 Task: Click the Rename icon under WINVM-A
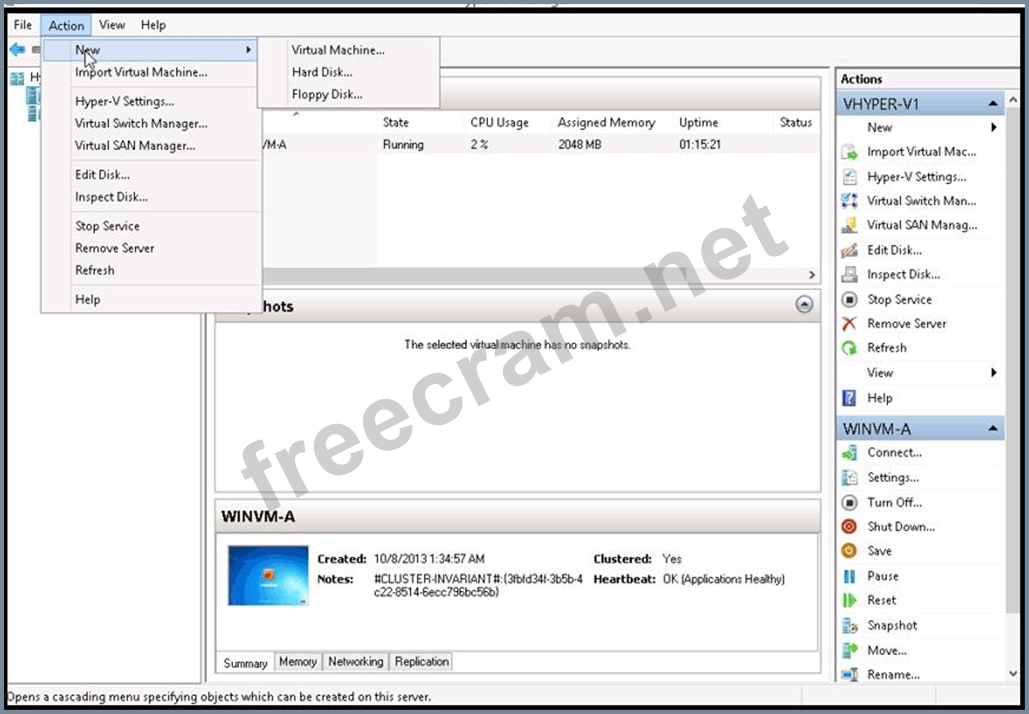tap(849, 675)
